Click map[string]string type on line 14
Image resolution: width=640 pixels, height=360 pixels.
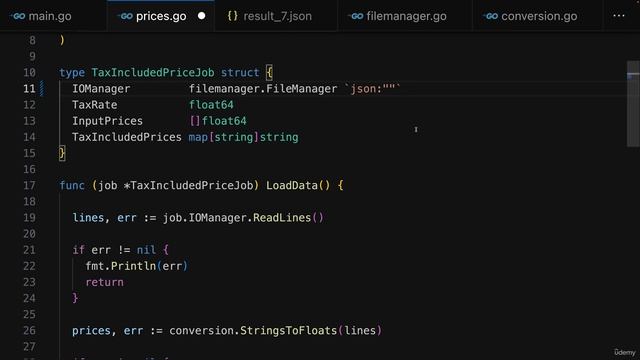pyautogui.click(x=243, y=137)
